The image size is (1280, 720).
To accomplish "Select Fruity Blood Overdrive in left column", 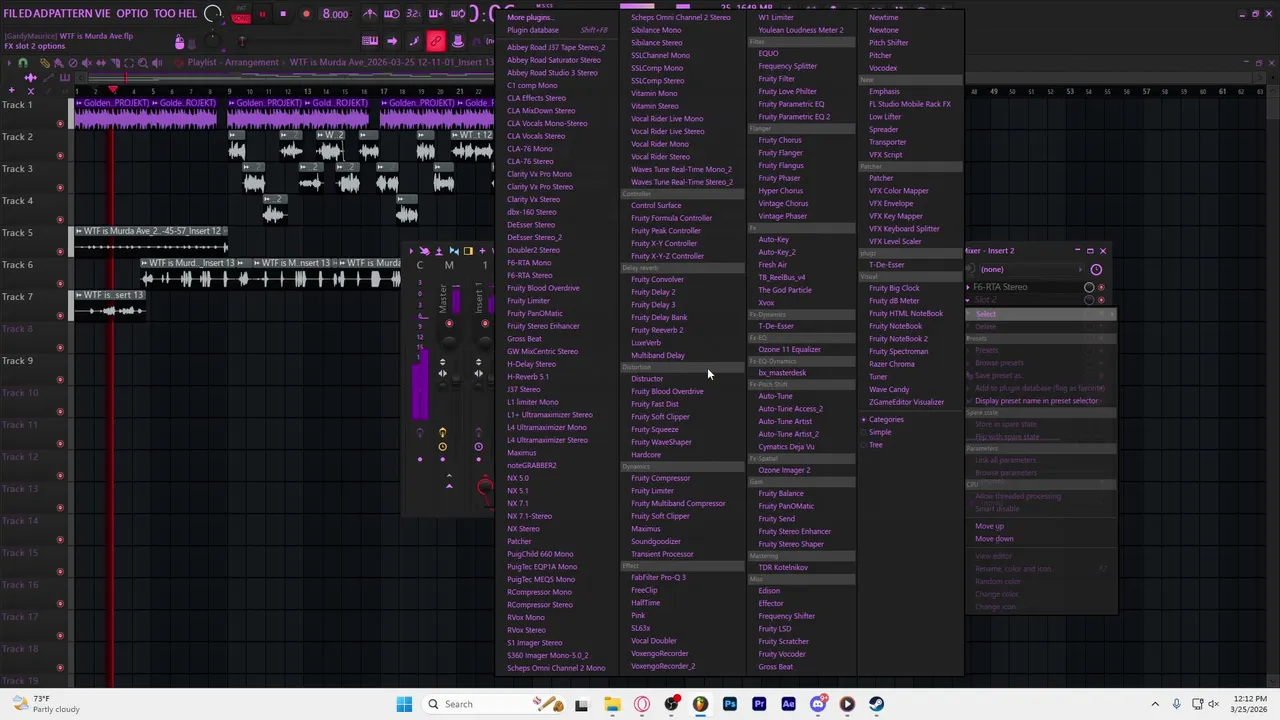I will (x=543, y=288).
